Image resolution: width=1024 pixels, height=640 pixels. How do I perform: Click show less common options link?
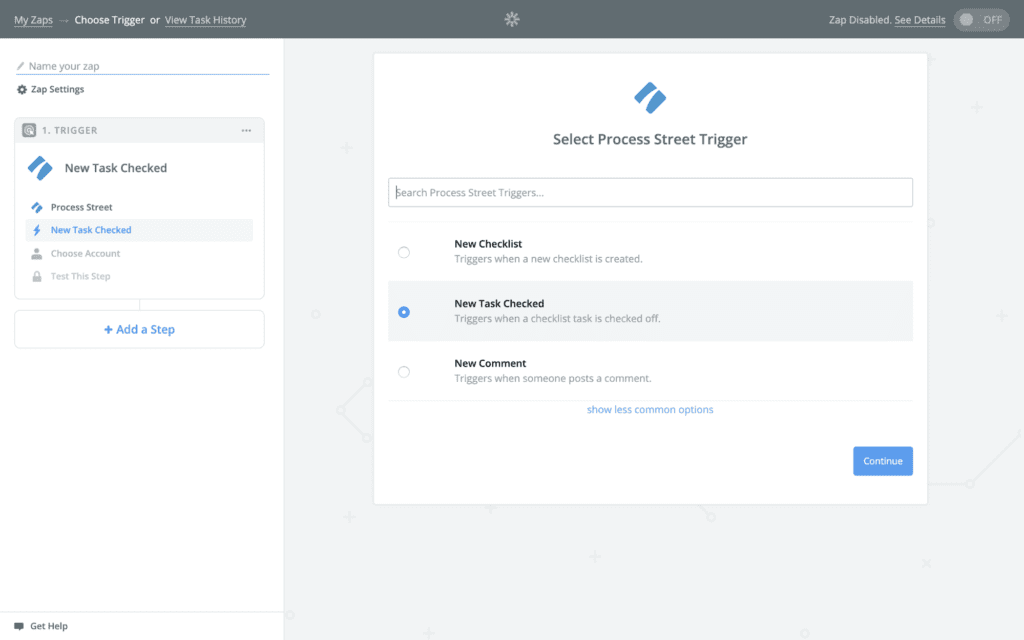pyautogui.click(x=650, y=409)
